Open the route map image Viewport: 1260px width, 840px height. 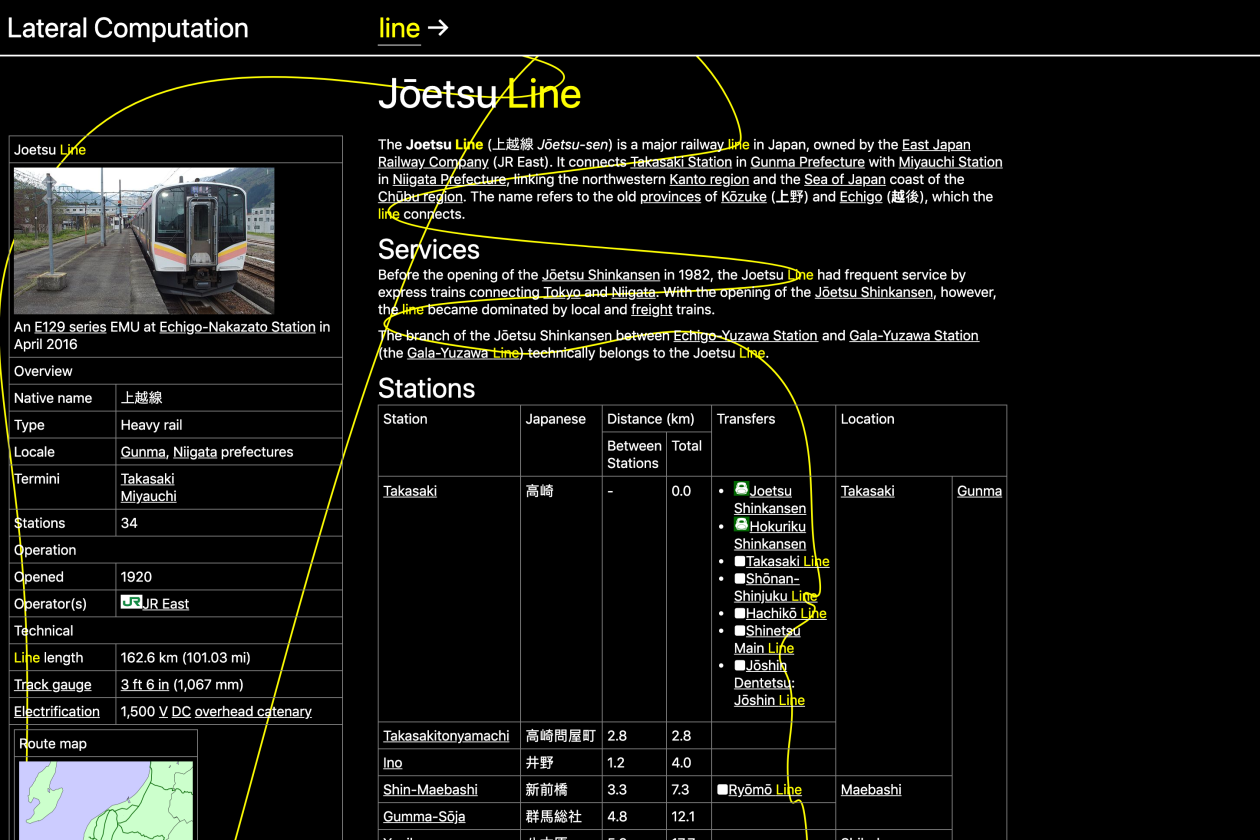pos(106,800)
